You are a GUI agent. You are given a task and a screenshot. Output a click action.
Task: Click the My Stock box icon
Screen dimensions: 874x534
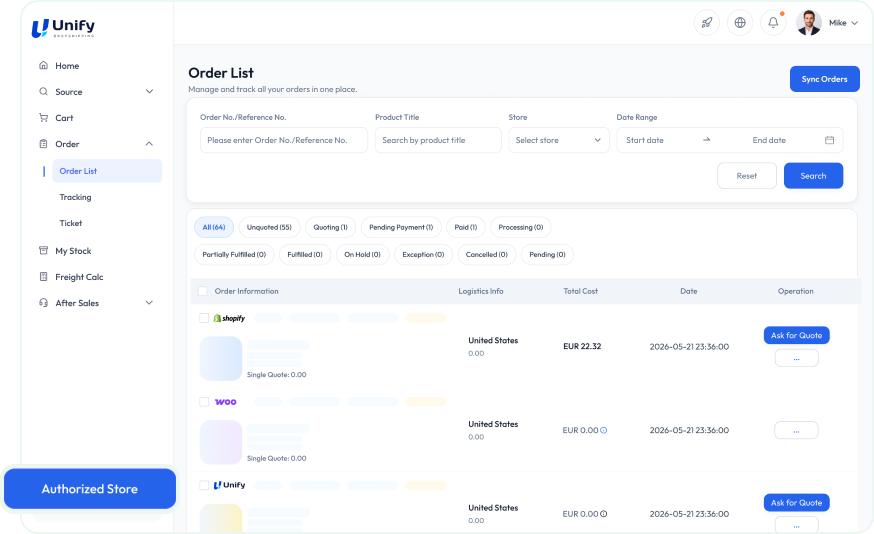tap(43, 250)
